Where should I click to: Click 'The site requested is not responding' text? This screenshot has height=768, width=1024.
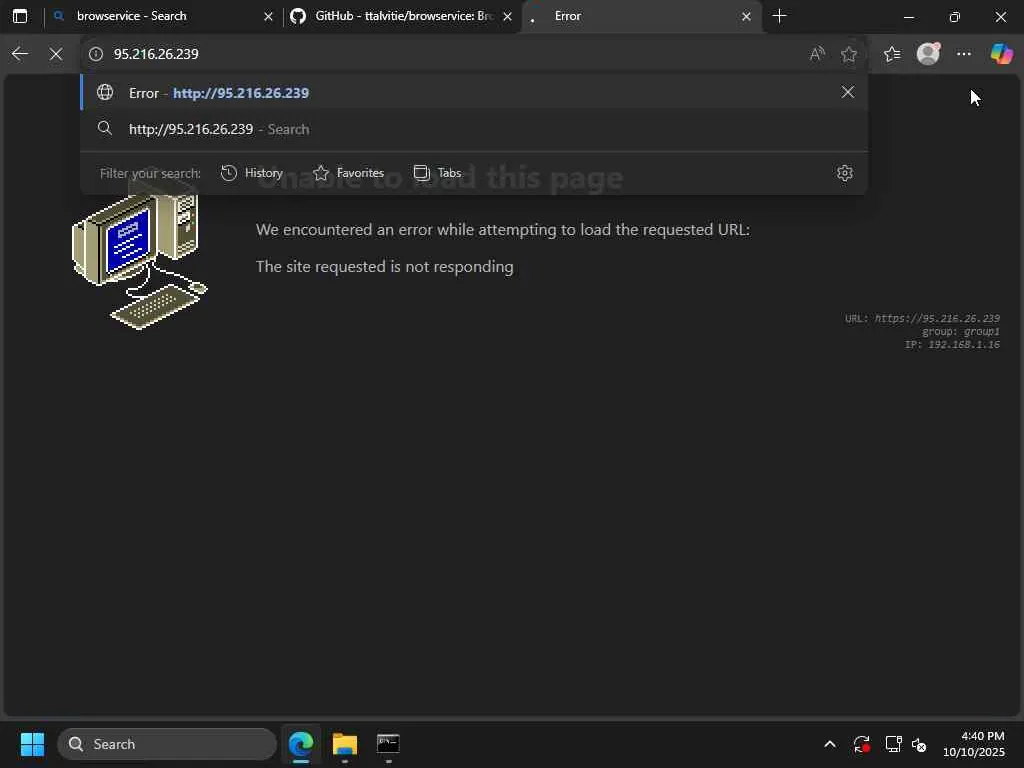click(385, 266)
